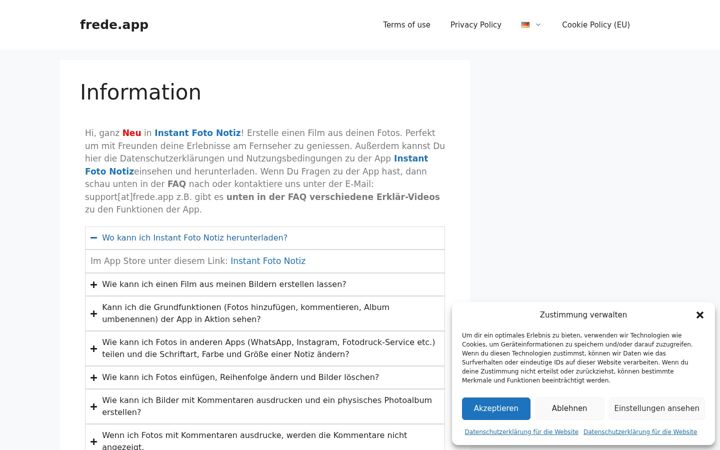Image resolution: width=720 pixels, height=450 pixels.
Task: Click 'unten in der FAQ verschiedene Erklär-Videos' text
Action: click(333, 197)
